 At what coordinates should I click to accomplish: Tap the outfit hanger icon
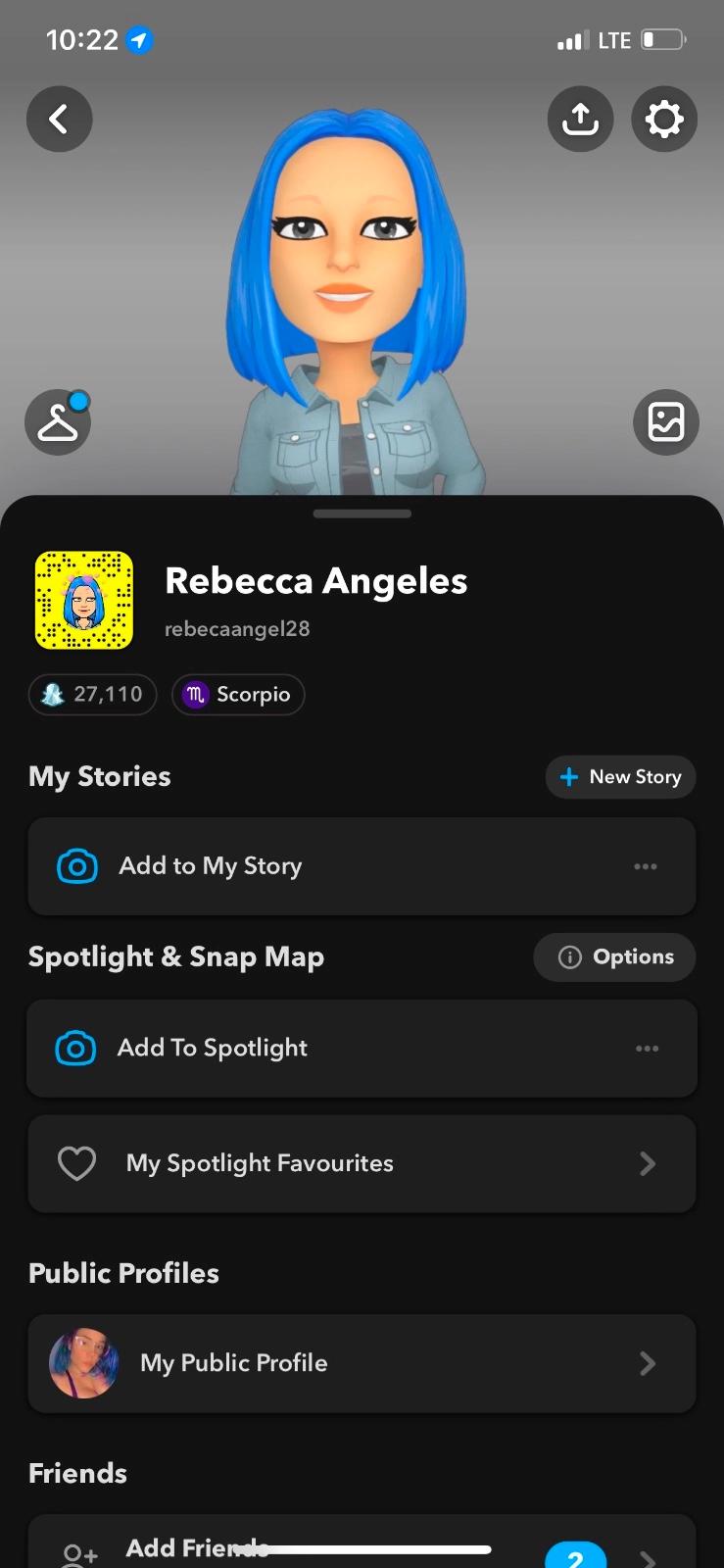point(58,422)
